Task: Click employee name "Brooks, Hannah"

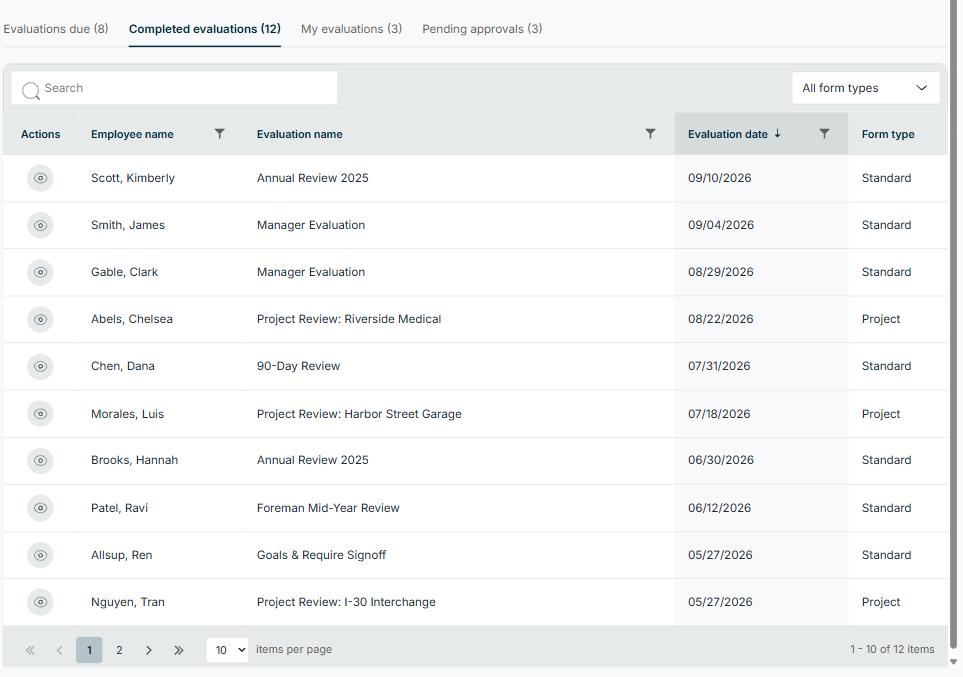Action: tap(135, 460)
